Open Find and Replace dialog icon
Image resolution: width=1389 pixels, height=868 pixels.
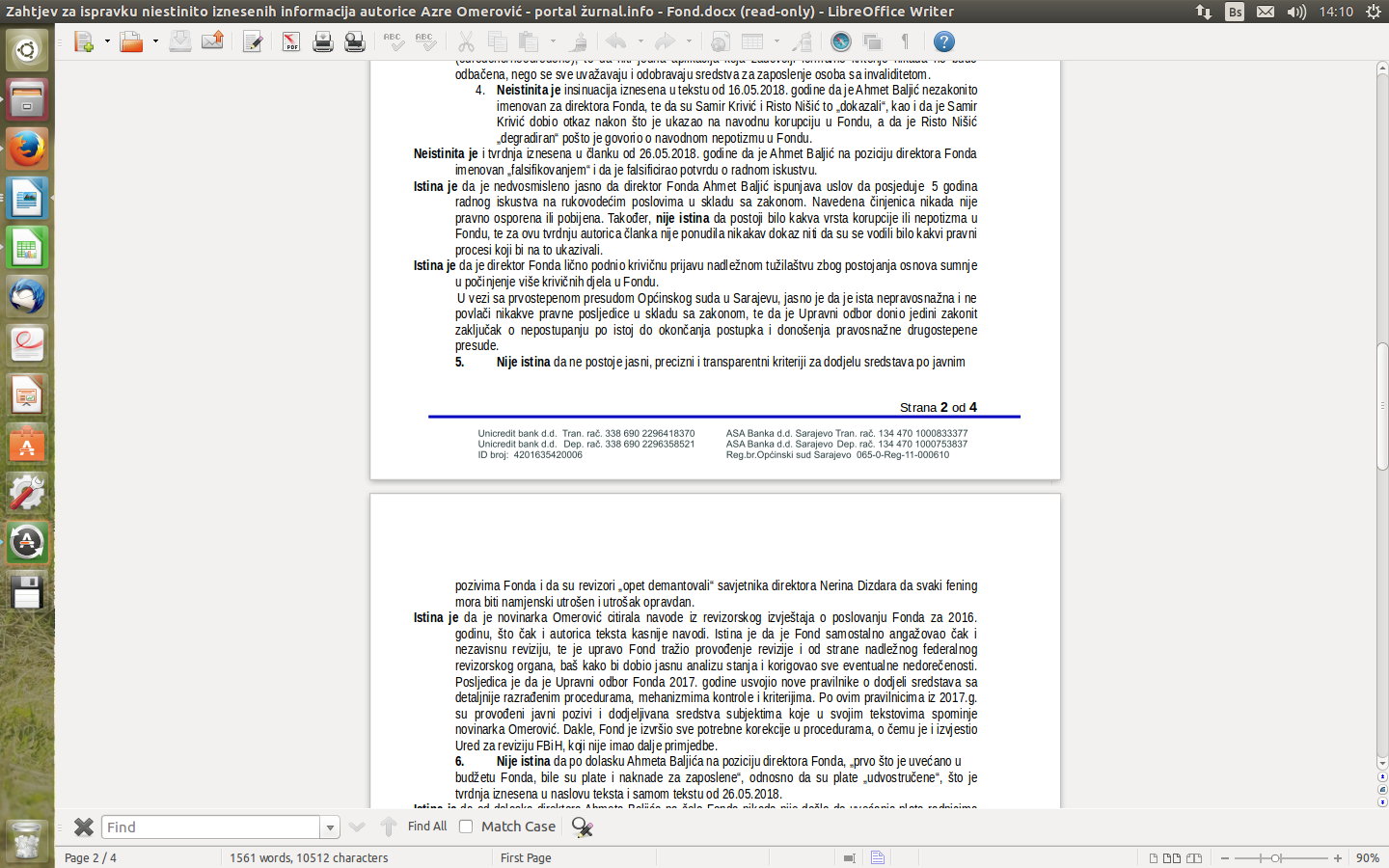coord(582,827)
